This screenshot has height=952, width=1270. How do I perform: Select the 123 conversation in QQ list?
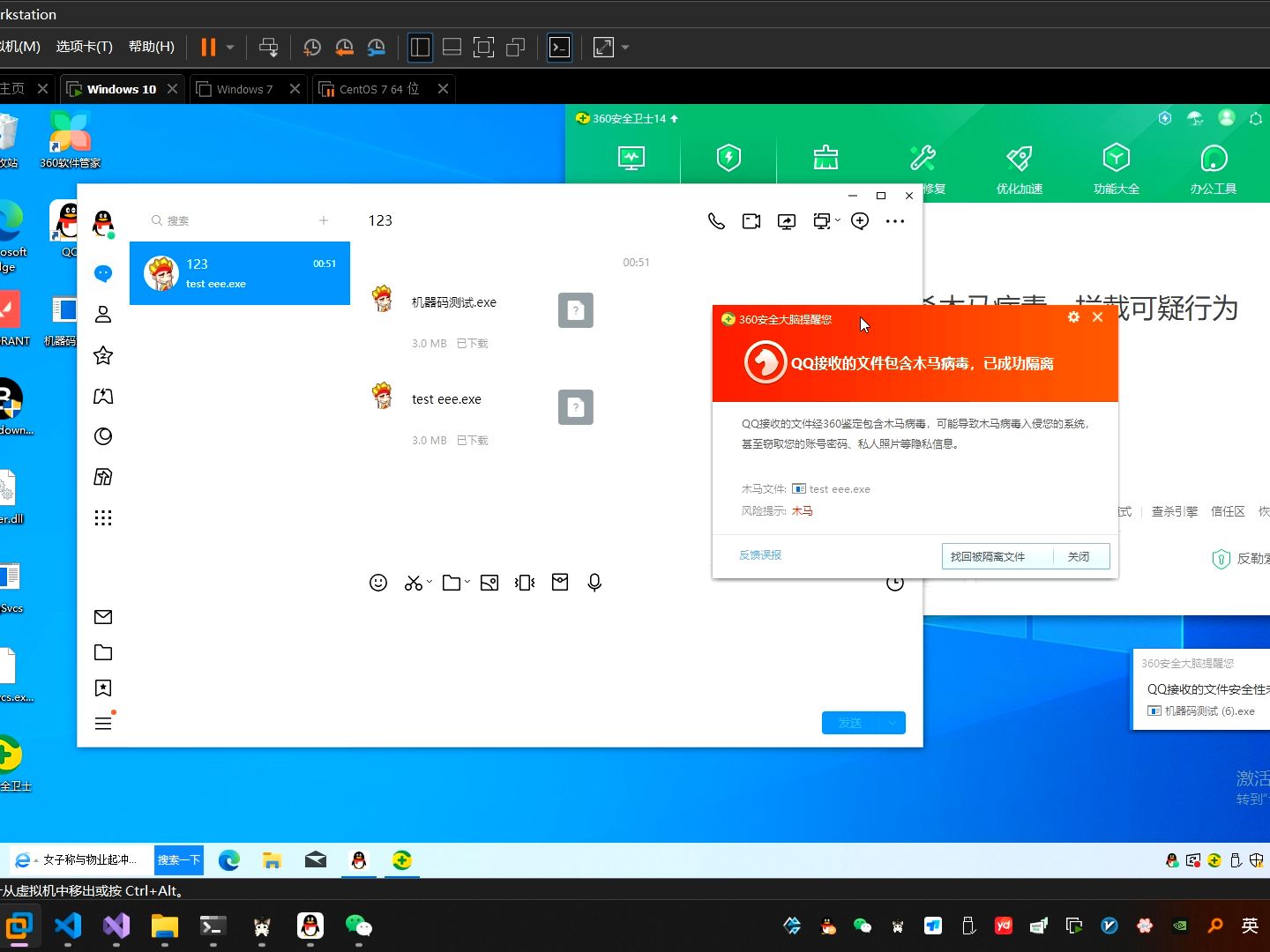[x=240, y=273]
